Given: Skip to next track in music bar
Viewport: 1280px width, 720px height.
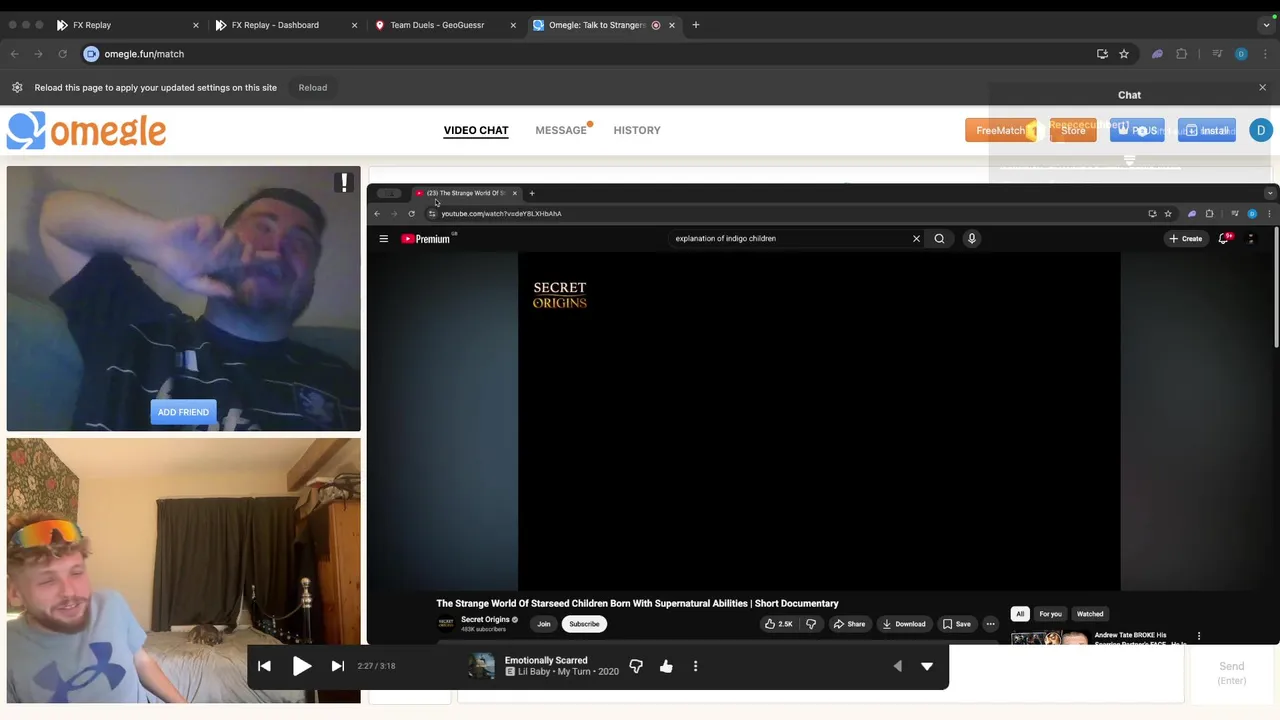Looking at the screenshot, I should tap(338, 666).
